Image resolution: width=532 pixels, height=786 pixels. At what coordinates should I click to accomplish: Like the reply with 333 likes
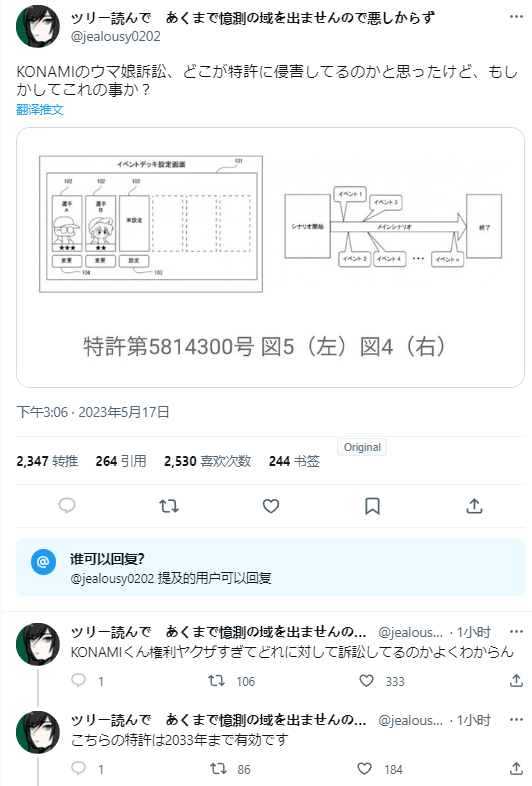(x=367, y=681)
